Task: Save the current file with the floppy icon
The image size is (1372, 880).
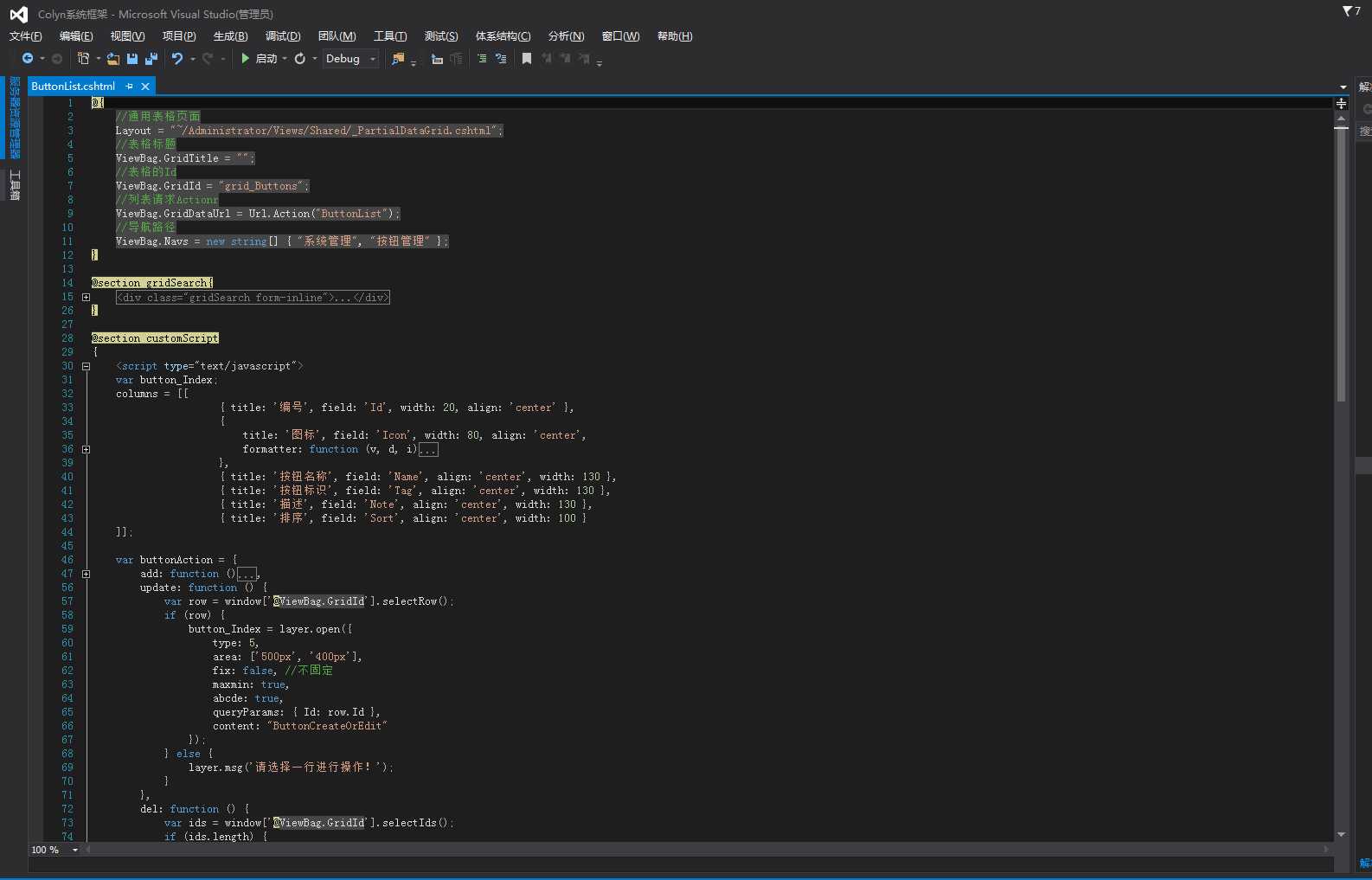Action: point(132,59)
